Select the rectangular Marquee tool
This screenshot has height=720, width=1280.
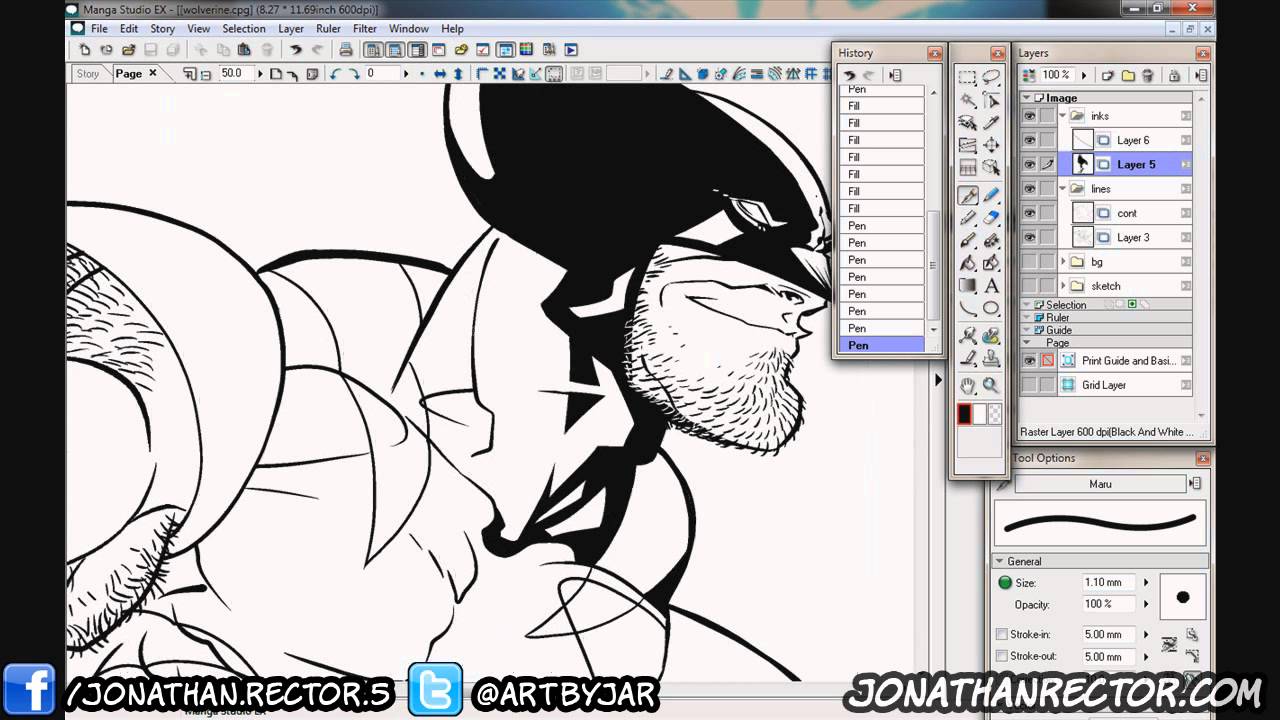[968, 78]
